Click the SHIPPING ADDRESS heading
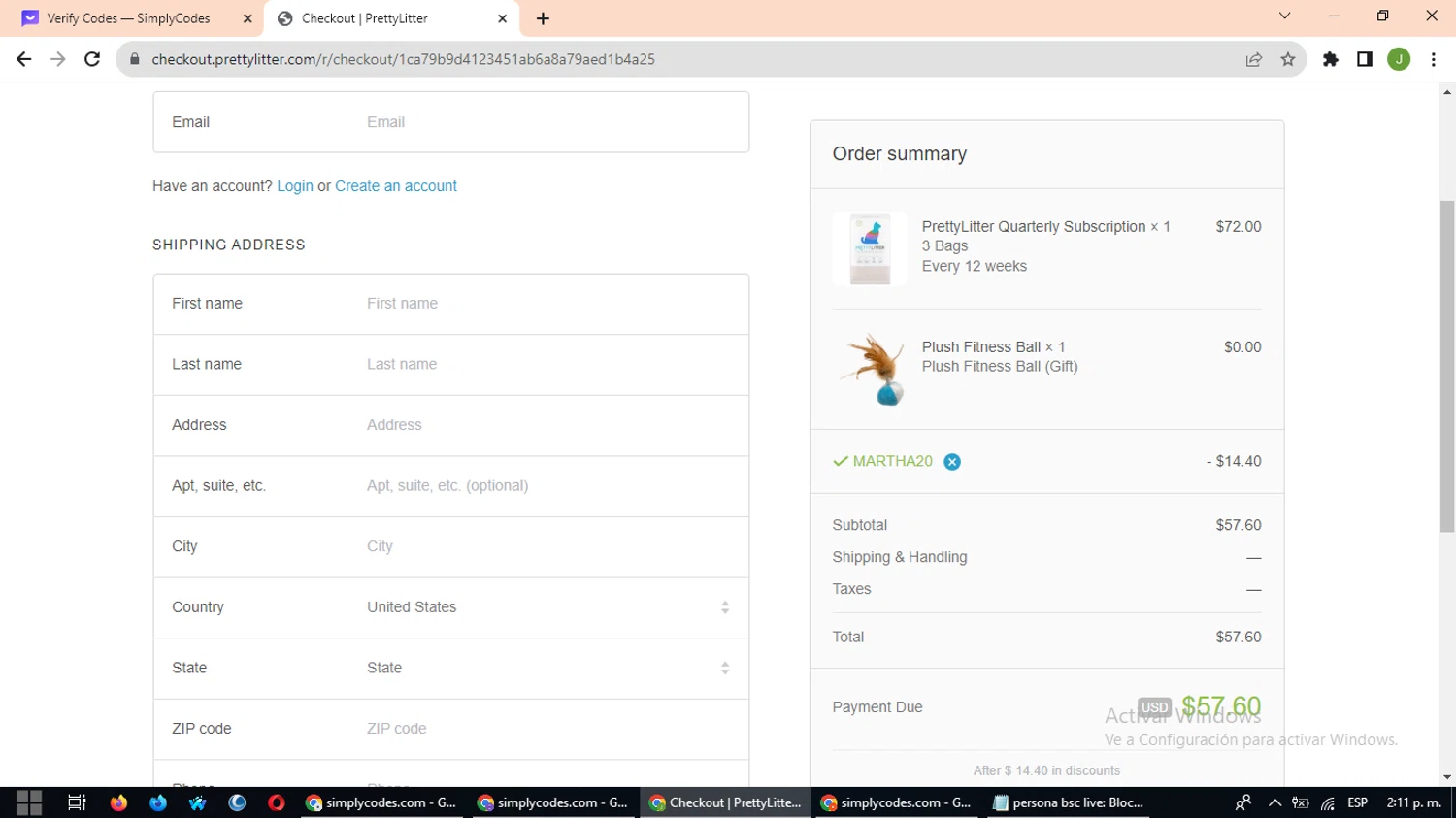1456x818 pixels. [229, 245]
